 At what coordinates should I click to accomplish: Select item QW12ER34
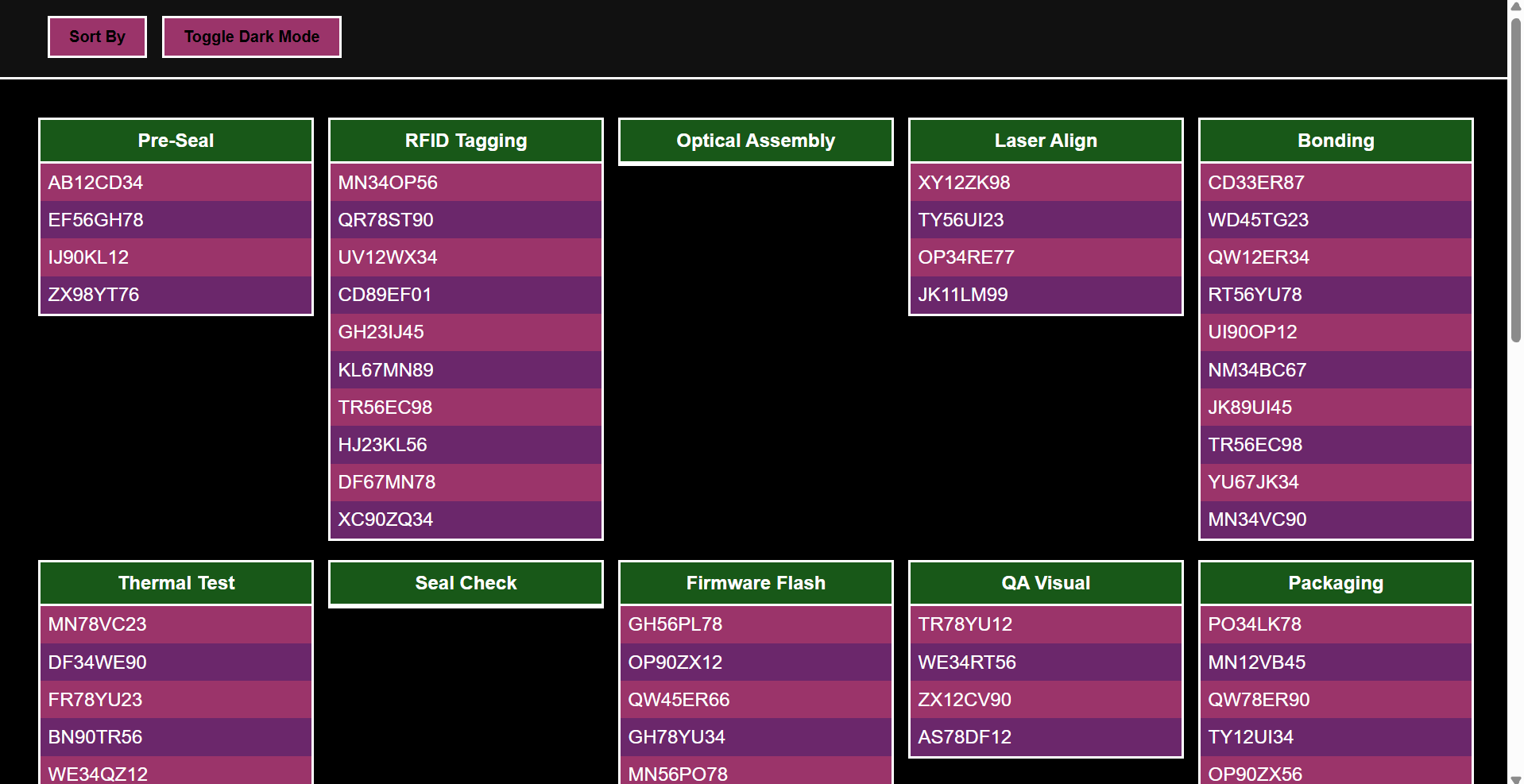coord(1336,257)
